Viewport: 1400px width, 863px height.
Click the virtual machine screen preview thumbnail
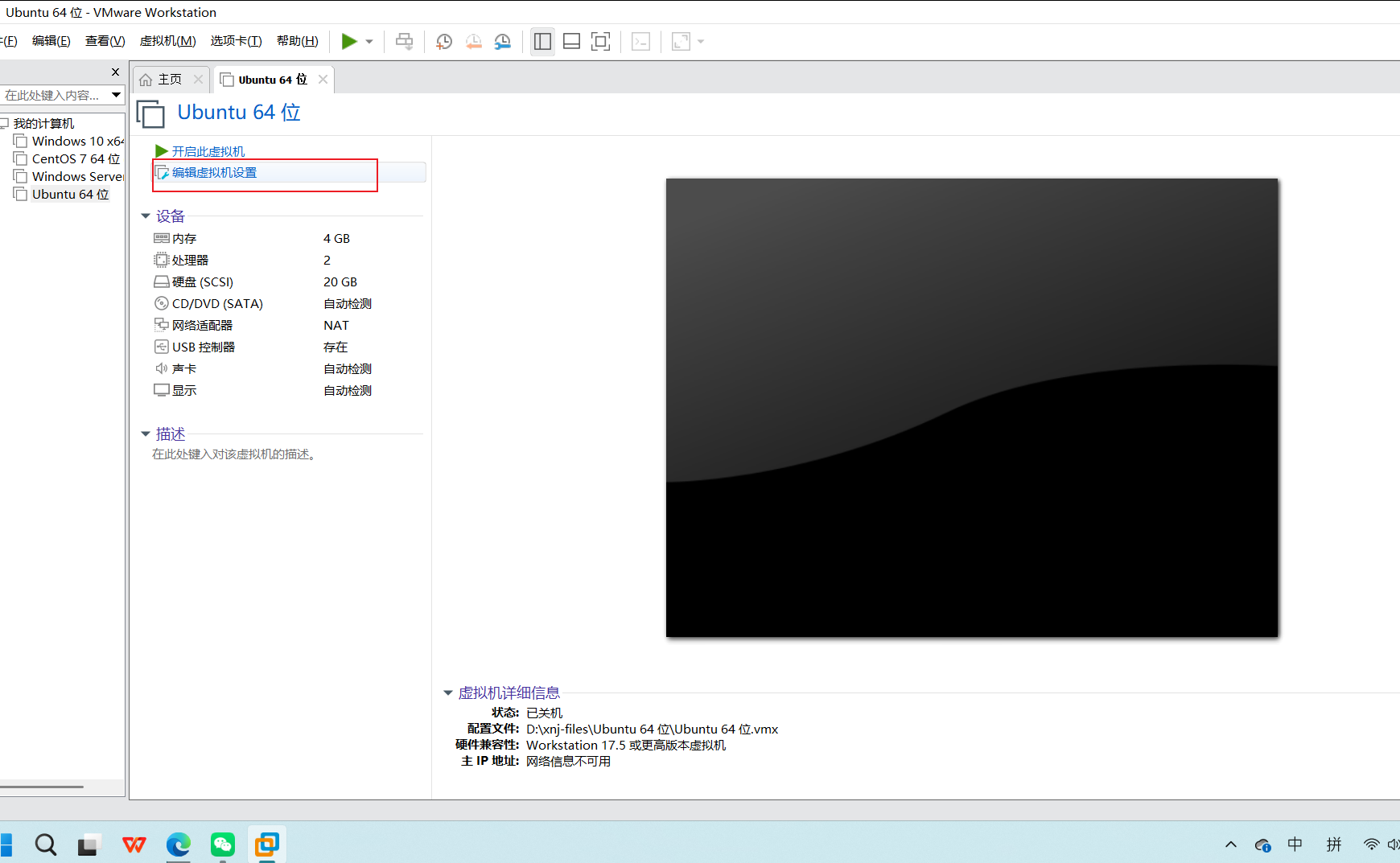pyautogui.click(x=972, y=408)
